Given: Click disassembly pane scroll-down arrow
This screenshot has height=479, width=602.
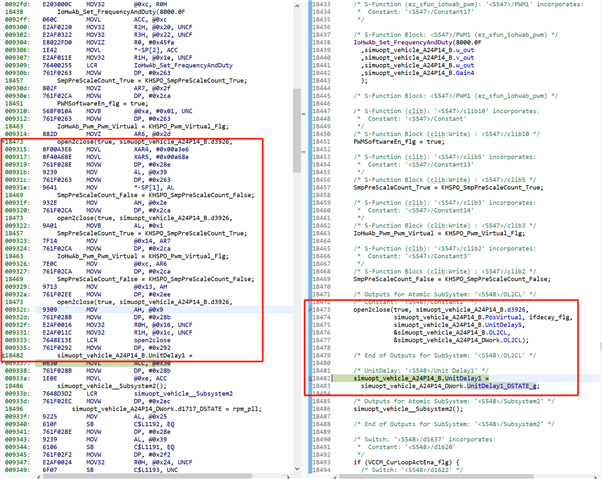Looking at the screenshot, I should point(297,469).
